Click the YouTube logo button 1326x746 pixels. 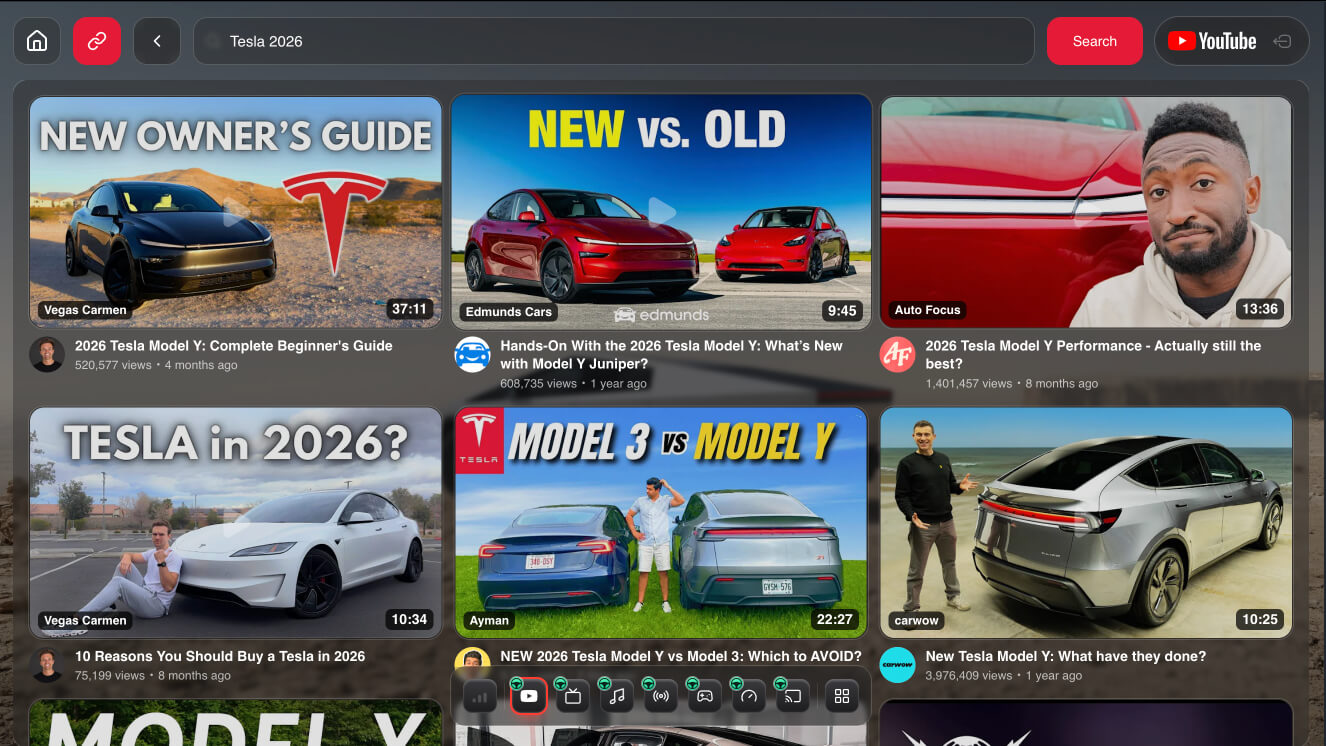pyautogui.click(x=1212, y=41)
